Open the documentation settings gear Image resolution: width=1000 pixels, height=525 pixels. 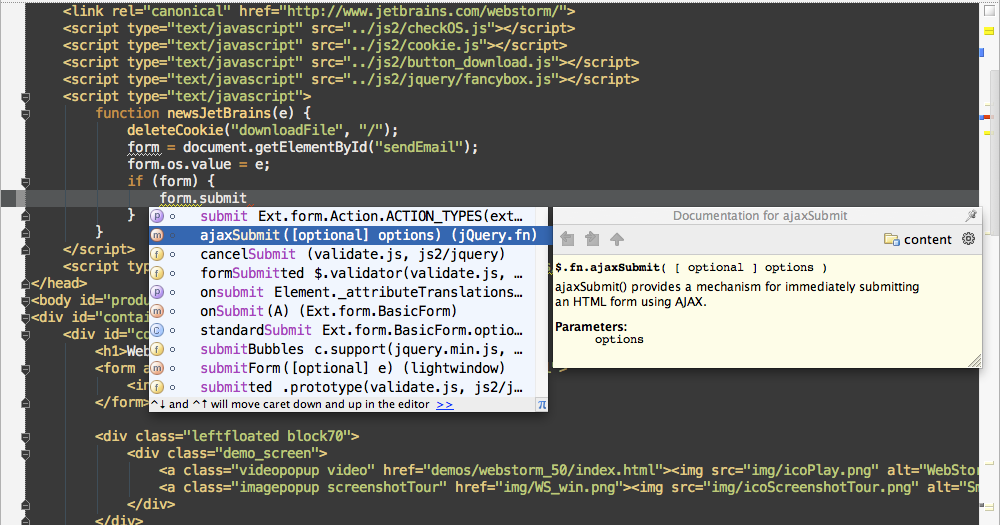968,239
